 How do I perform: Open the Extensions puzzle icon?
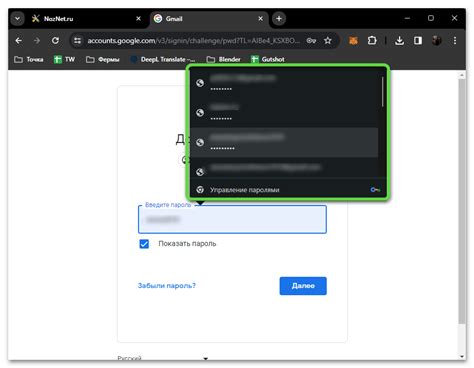point(372,41)
